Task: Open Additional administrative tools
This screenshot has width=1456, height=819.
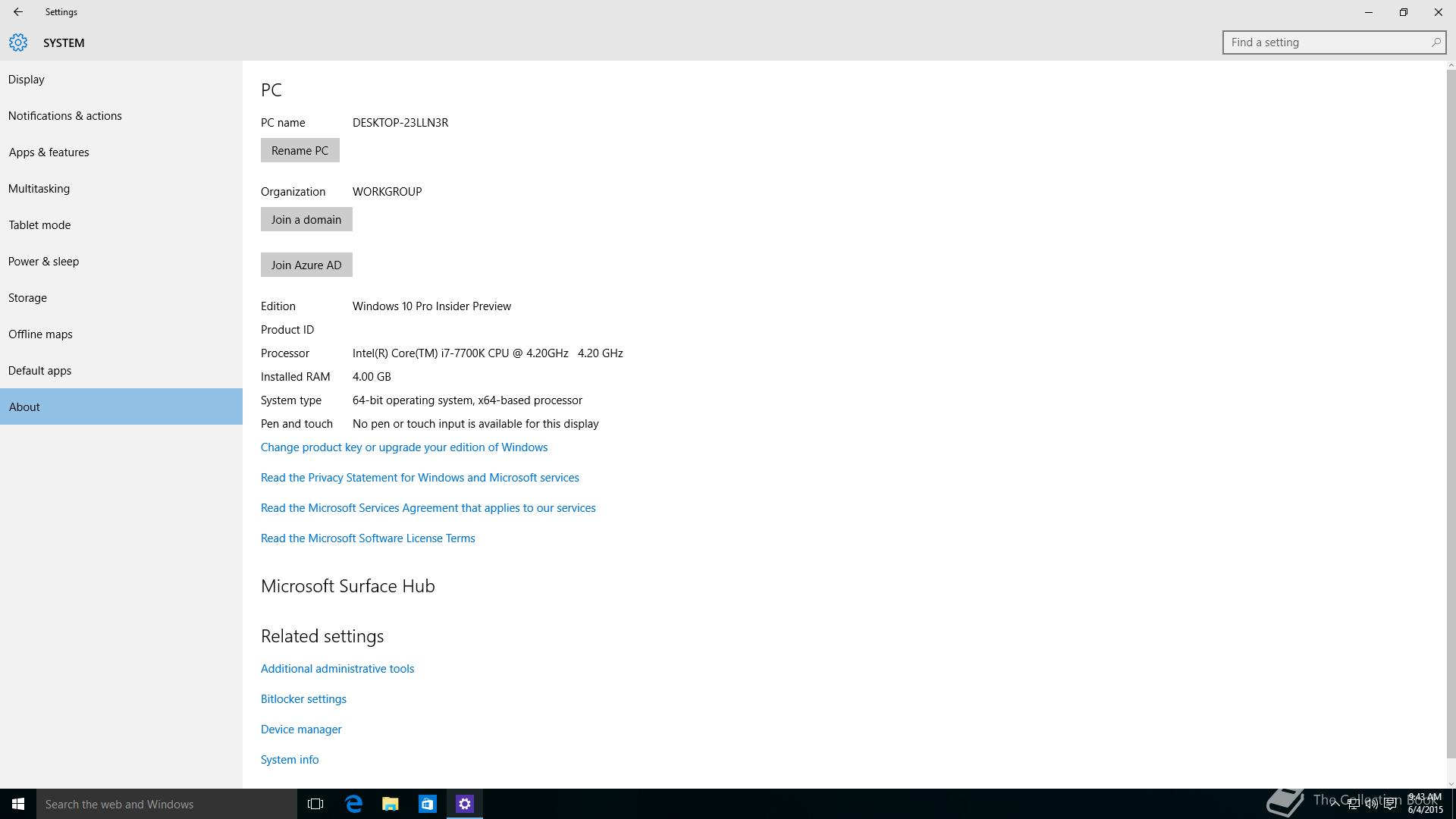Action: [x=337, y=669]
